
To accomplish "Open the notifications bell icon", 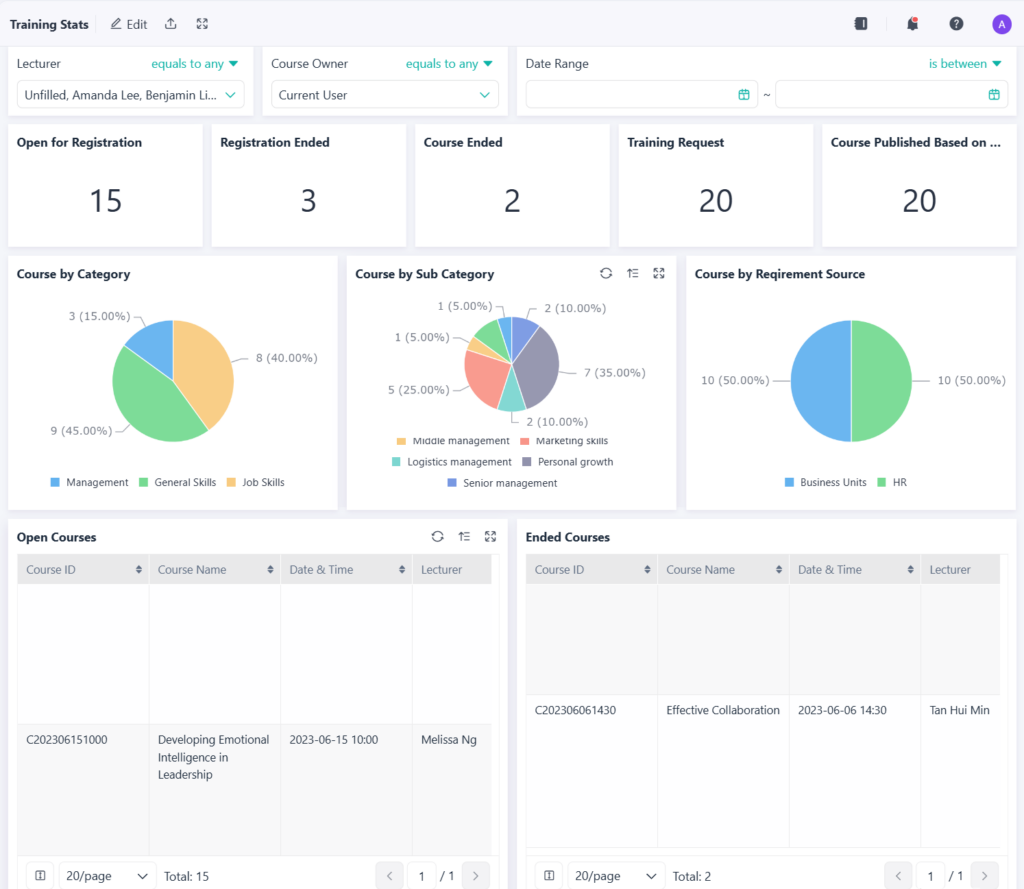I will 912,24.
